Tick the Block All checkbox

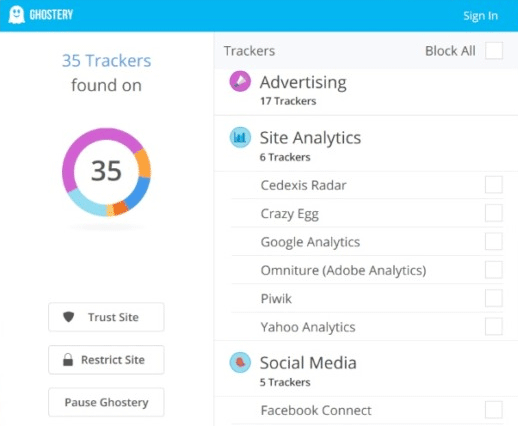click(x=494, y=51)
